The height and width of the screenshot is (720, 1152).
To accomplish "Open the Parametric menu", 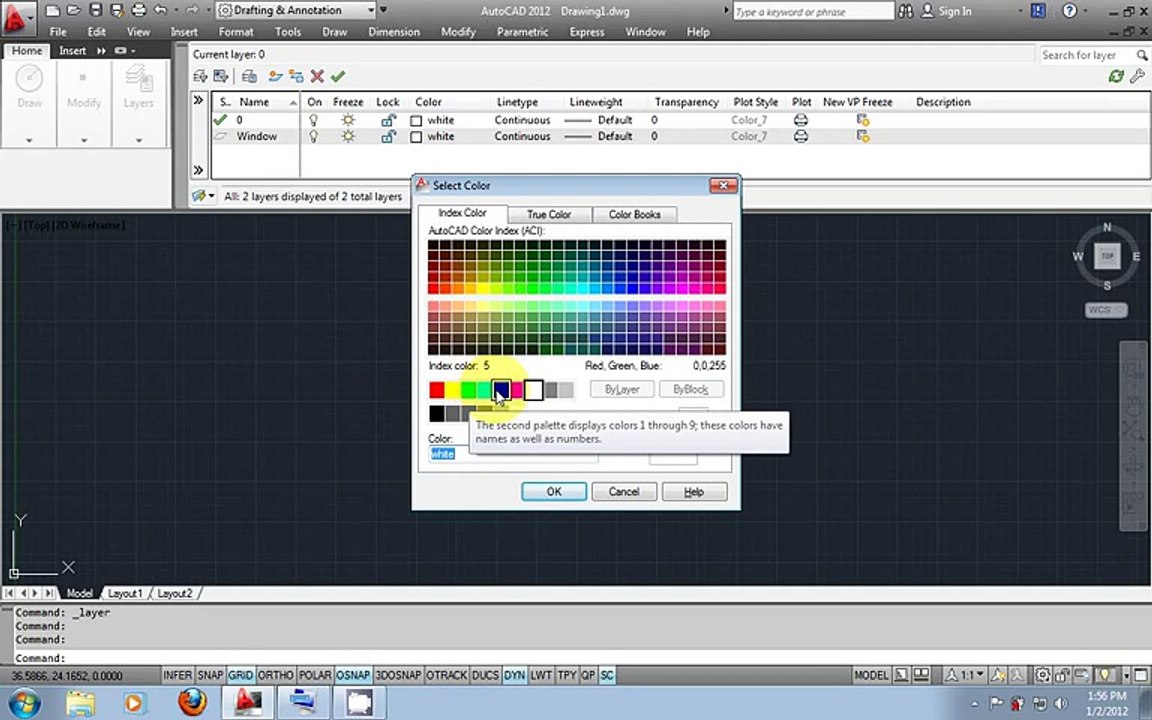I will point(522,32).
